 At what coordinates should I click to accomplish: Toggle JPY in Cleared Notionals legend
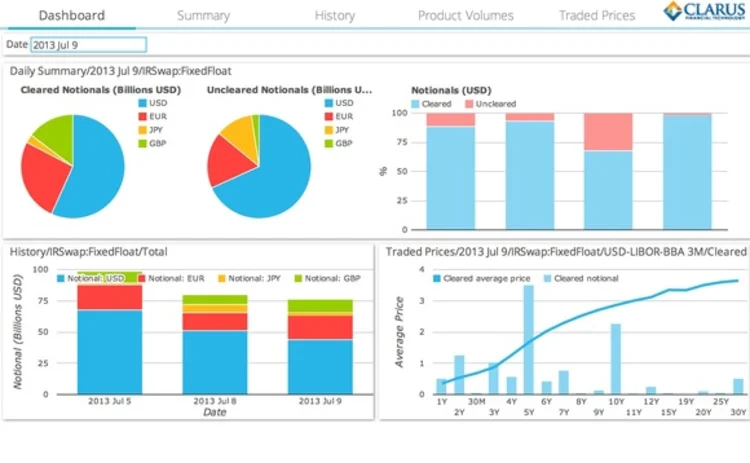tap(151, 130)
